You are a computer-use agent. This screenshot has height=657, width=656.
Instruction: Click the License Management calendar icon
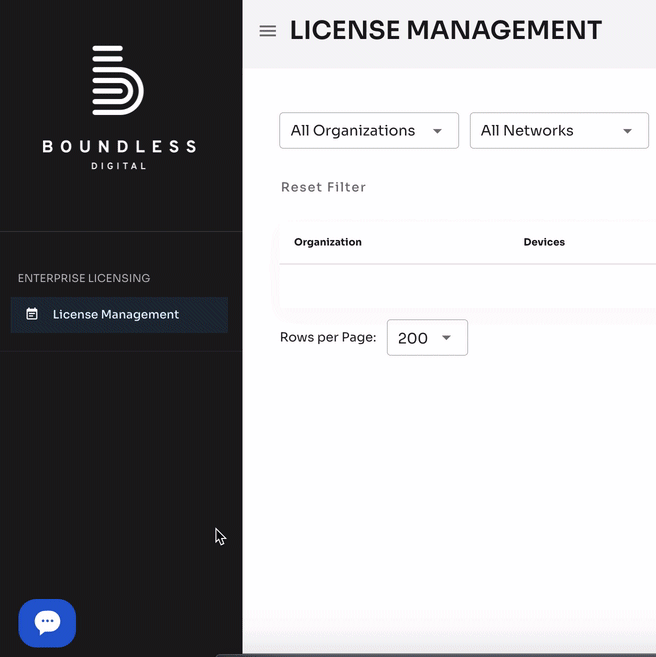32,314
